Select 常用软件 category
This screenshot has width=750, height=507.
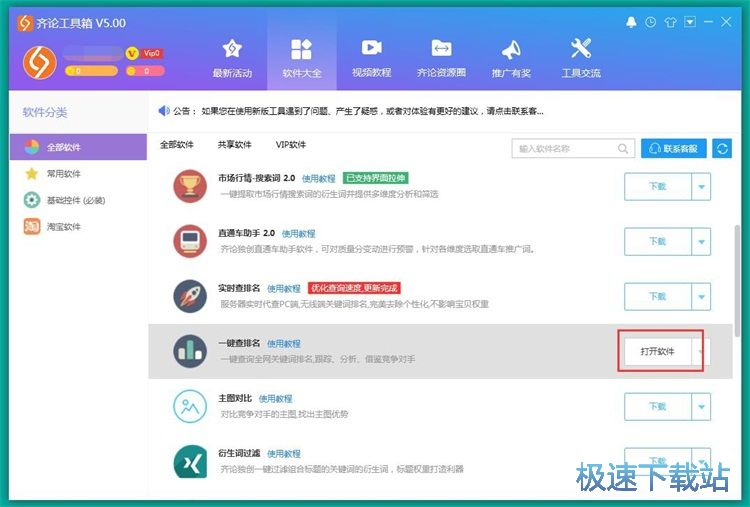[78, 174]
